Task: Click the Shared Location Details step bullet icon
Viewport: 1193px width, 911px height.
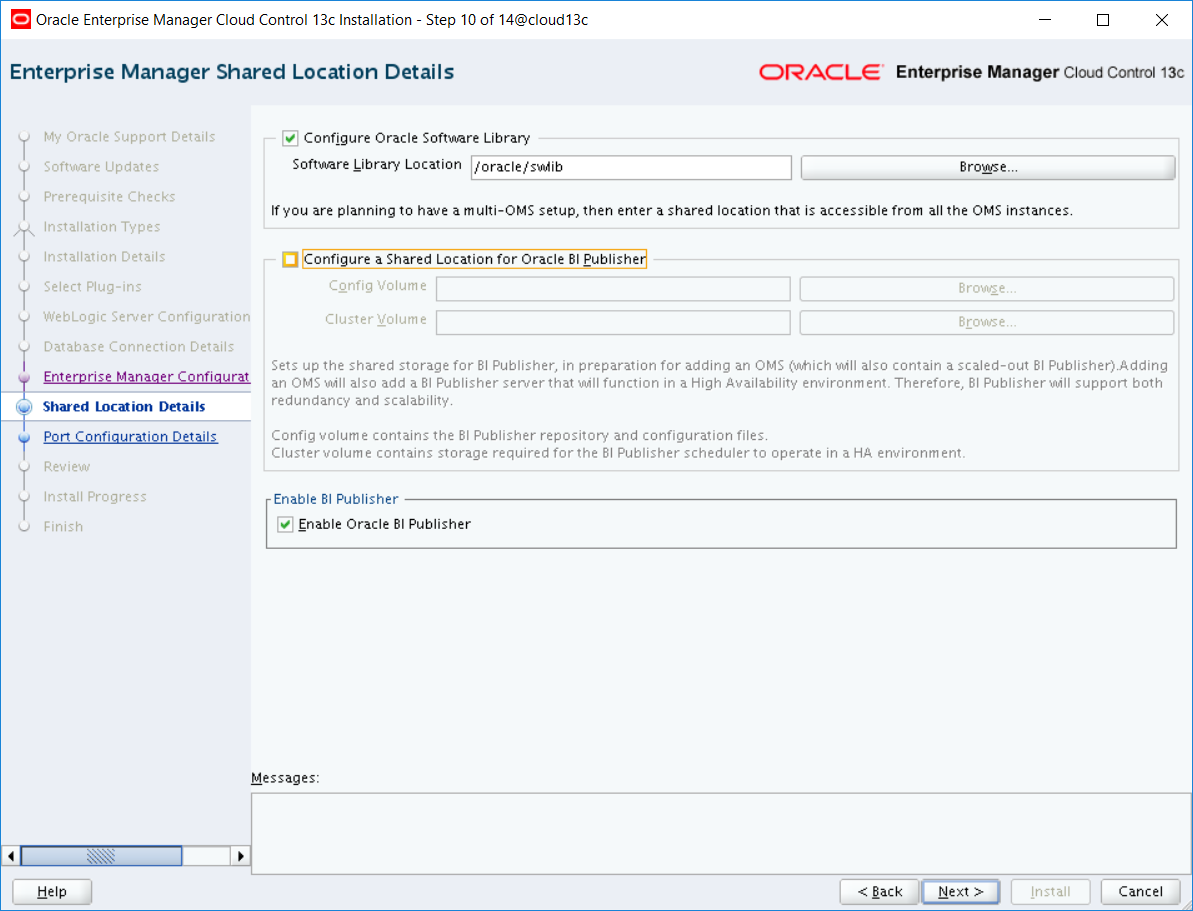Action: 24,407
